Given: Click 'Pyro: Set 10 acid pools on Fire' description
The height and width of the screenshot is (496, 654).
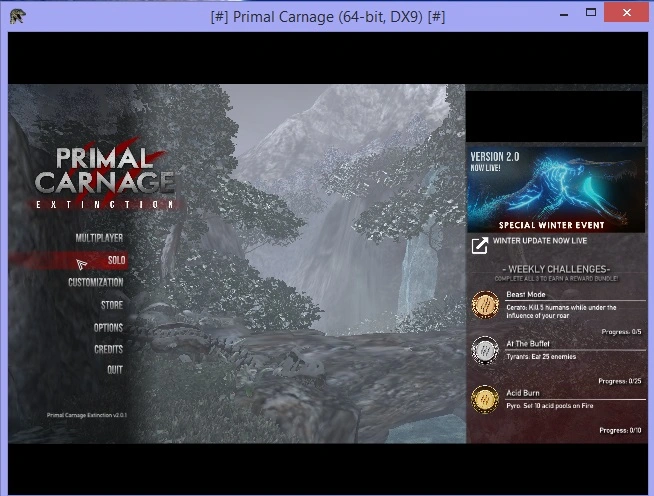Looking at the screenshot, I should [549, 406].
